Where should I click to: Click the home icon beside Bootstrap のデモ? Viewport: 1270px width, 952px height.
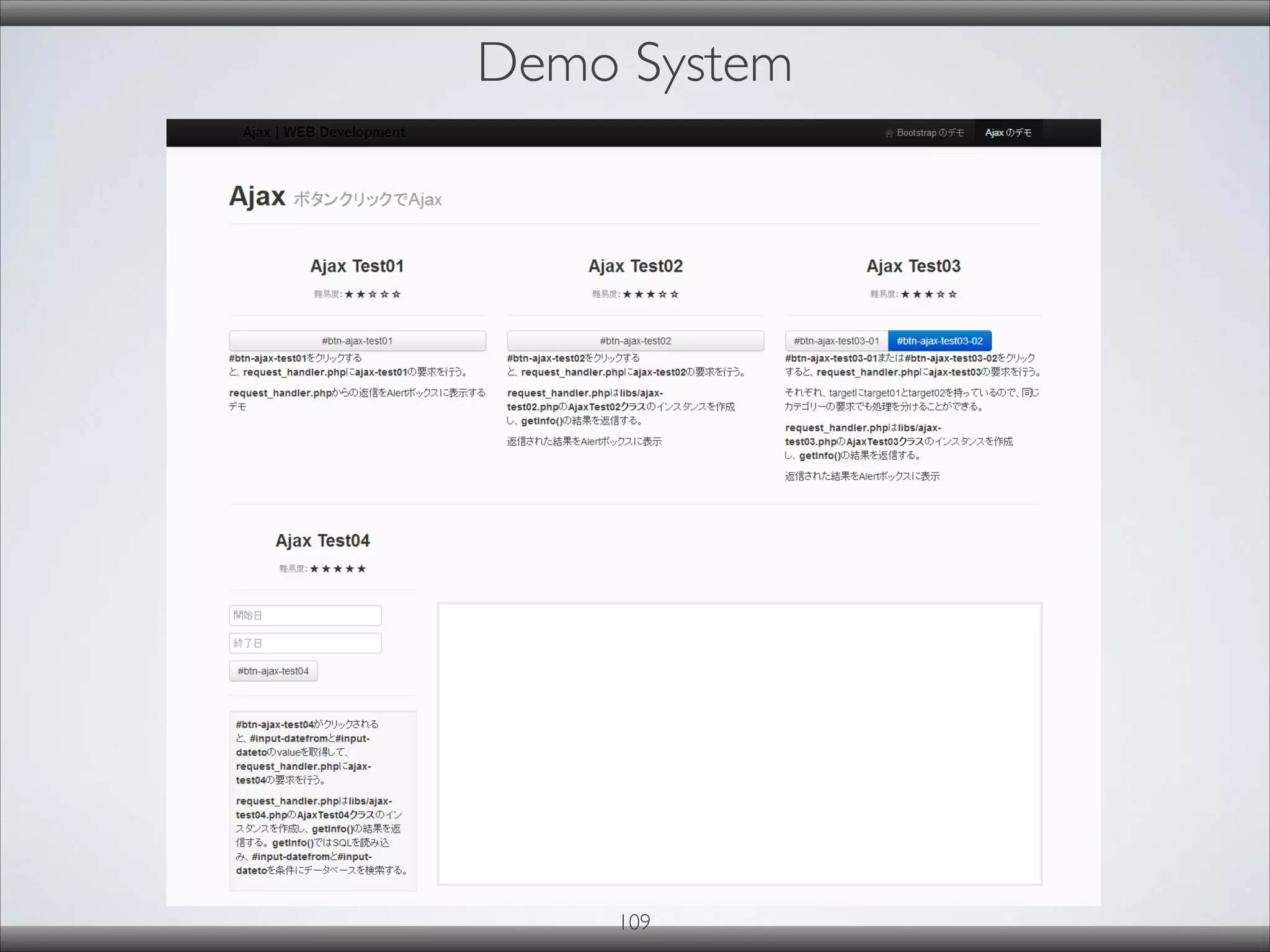(x=889, y=133)
